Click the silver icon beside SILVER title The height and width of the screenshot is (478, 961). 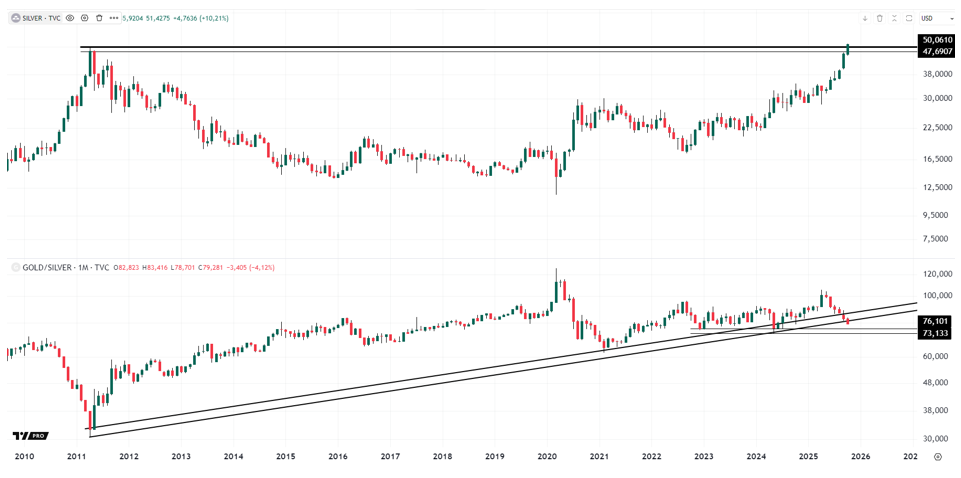(15, 18)
